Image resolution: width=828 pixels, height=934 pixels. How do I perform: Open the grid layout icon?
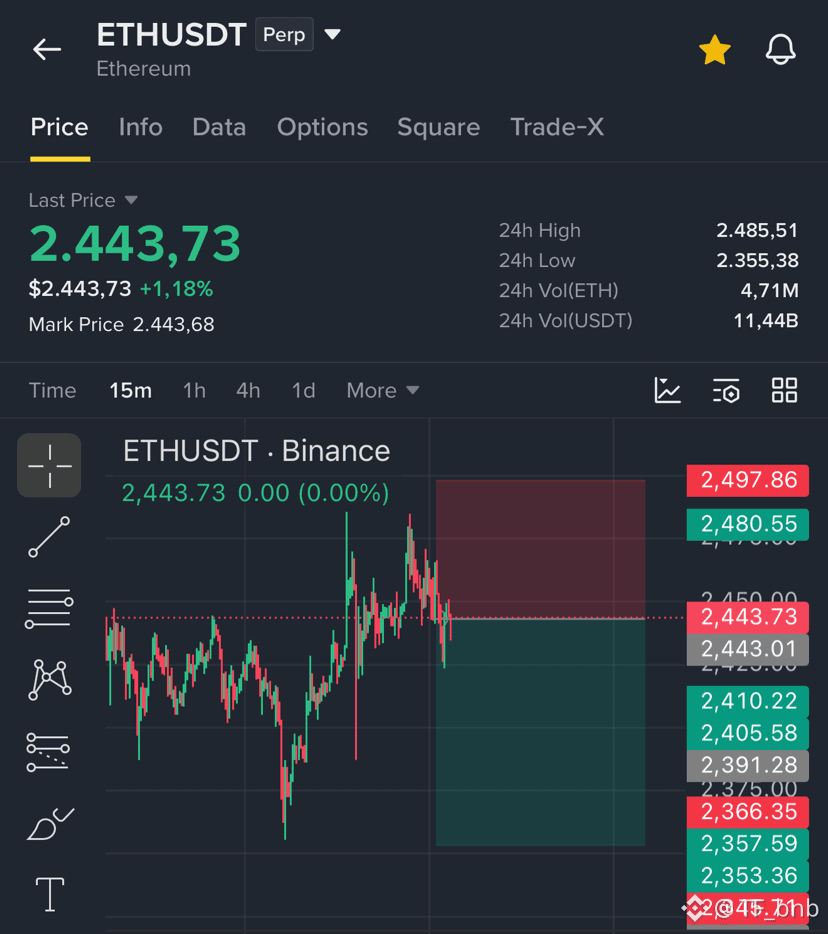(x=784, y=391)
